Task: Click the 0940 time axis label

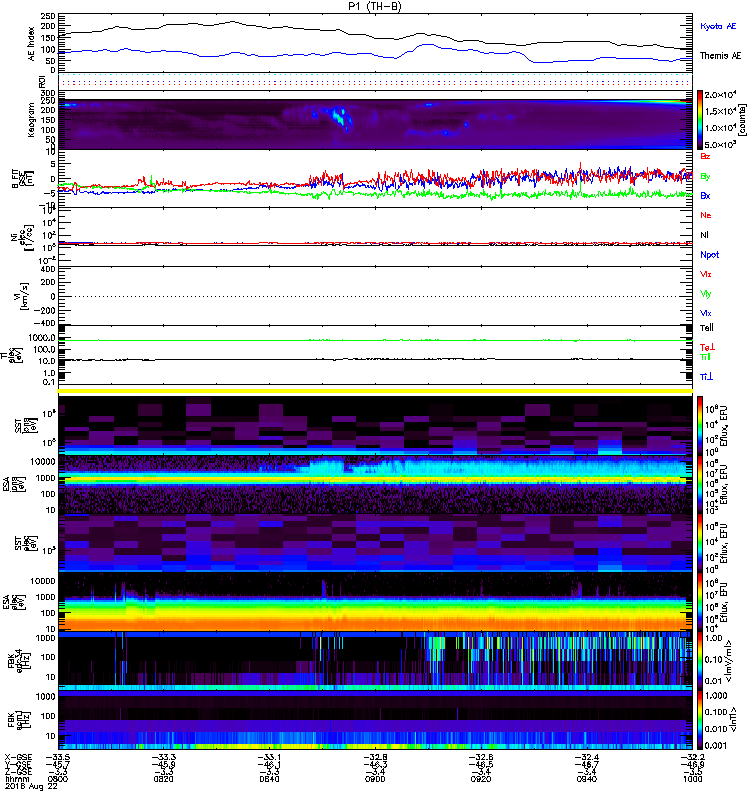Action: [586, 779]
